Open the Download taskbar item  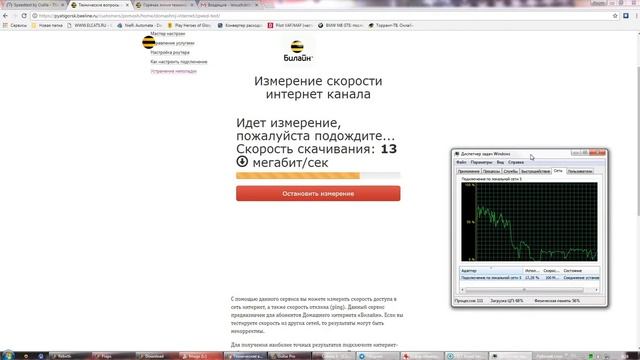pyautogui.click(x=157, y=356)
